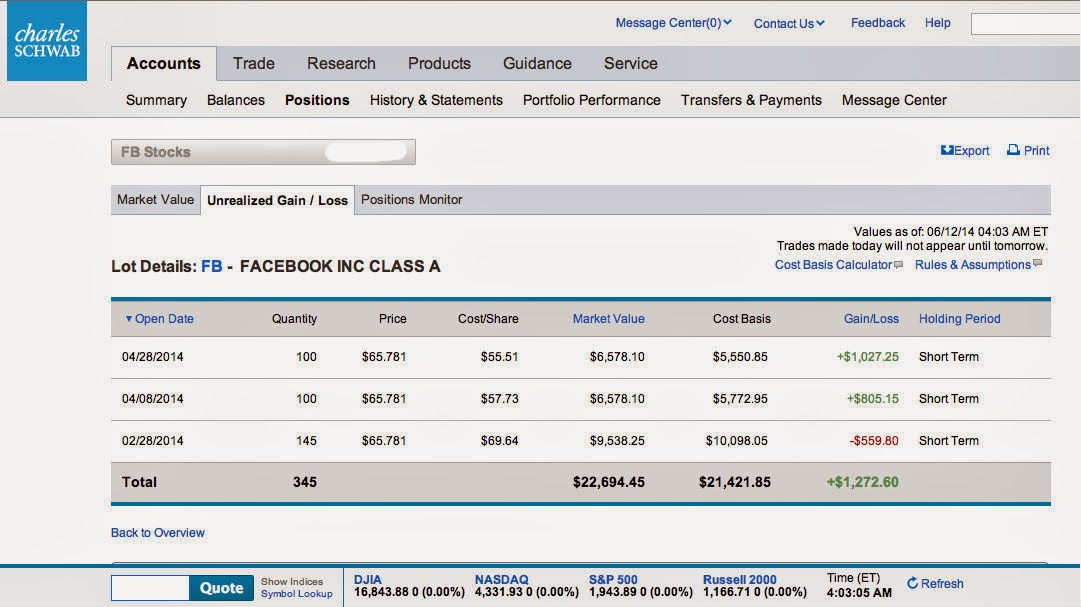Click the Quote button
1081x607 pixels.
pyautogui.click(x=221, y=588)
